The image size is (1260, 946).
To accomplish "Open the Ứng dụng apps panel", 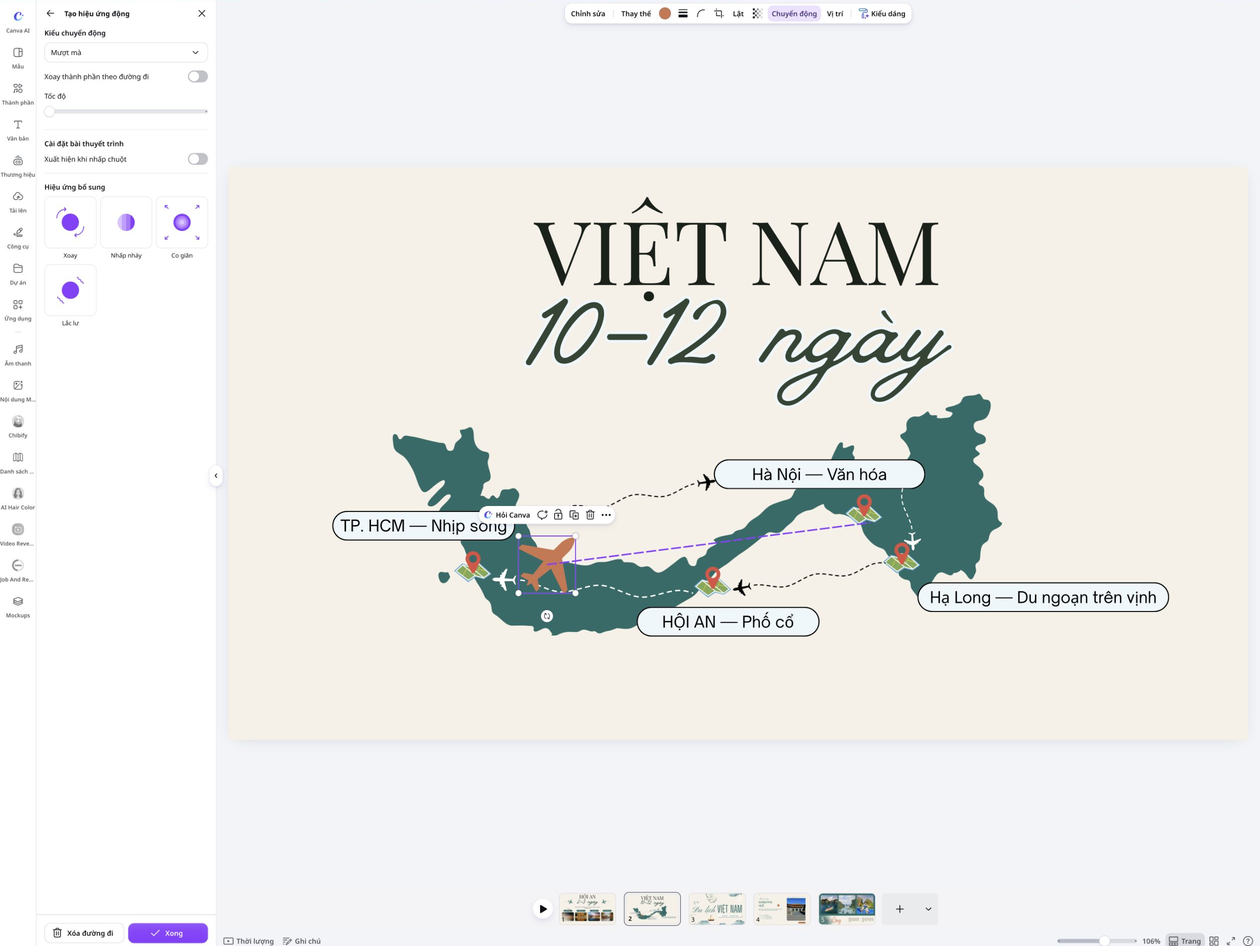I will click(18, 309).
